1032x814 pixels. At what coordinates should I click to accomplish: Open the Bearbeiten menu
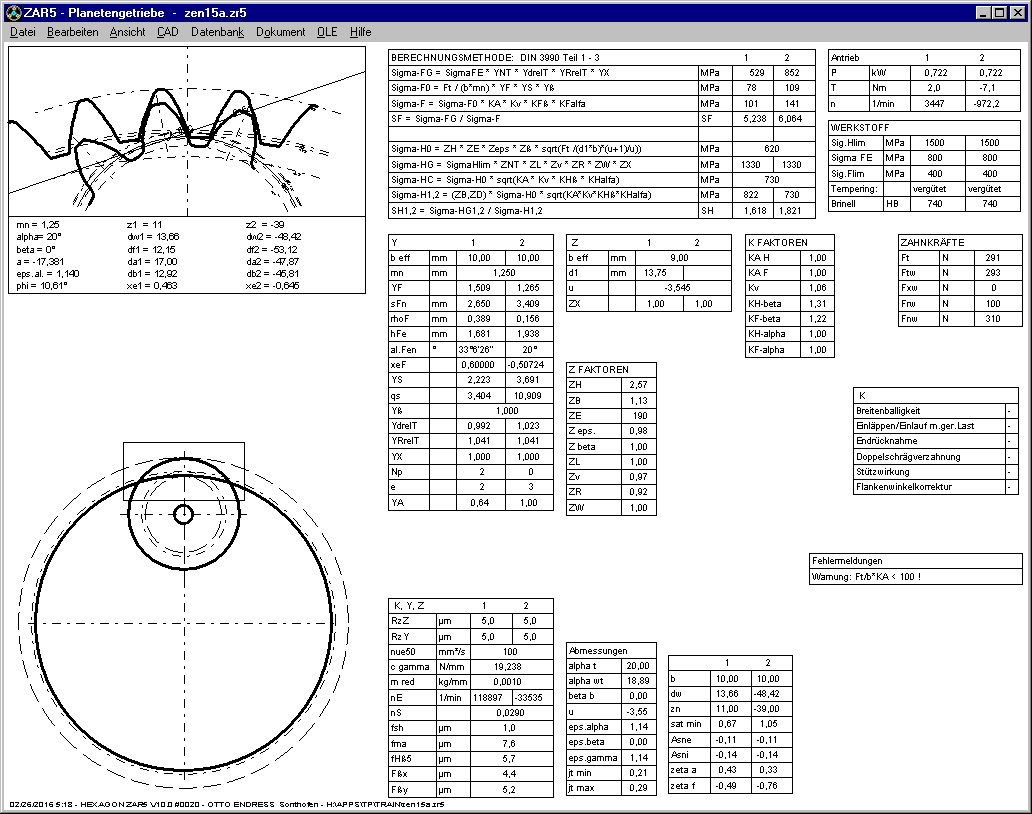pos(73,32)
